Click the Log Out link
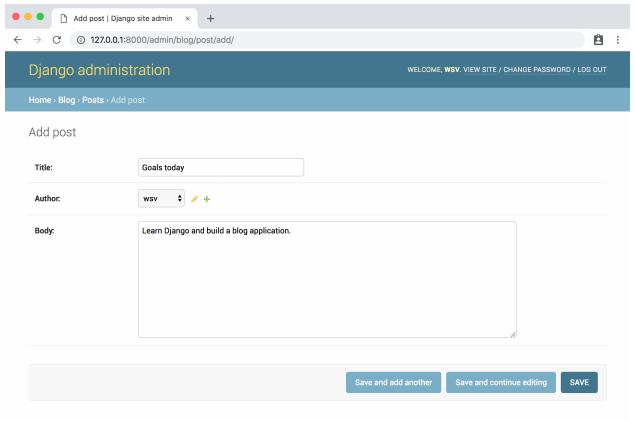Screen dimensions: 635x421 tap(592, 70)
